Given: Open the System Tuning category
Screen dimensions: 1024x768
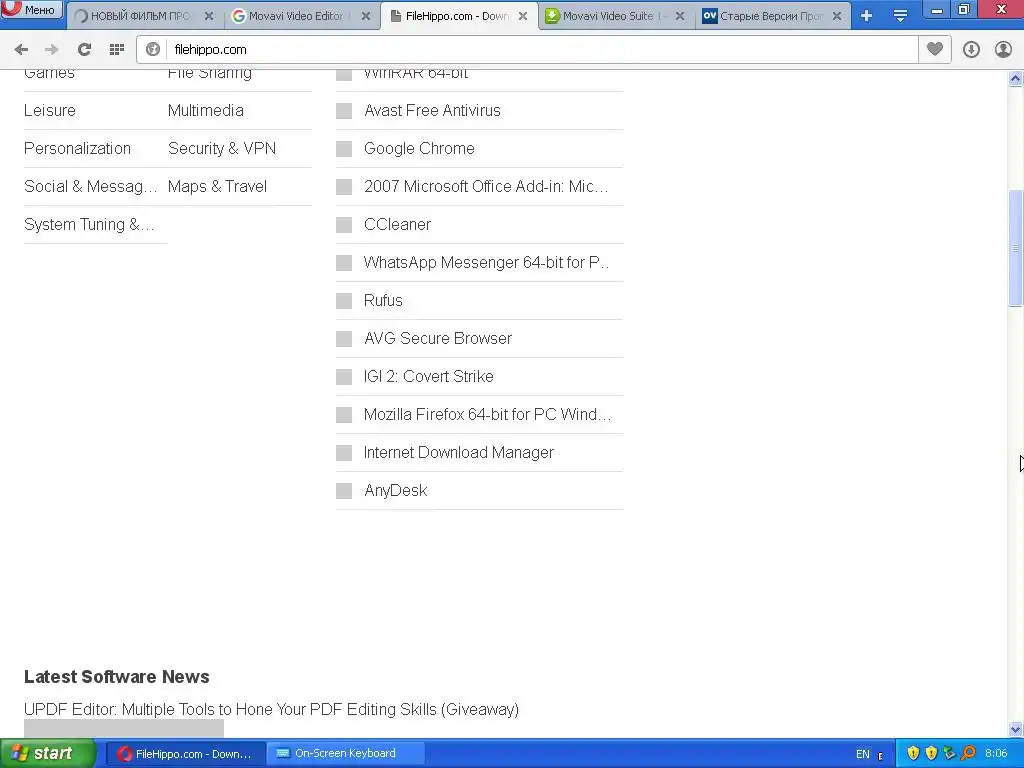Looking at the screenshot, I should point(89,224).
